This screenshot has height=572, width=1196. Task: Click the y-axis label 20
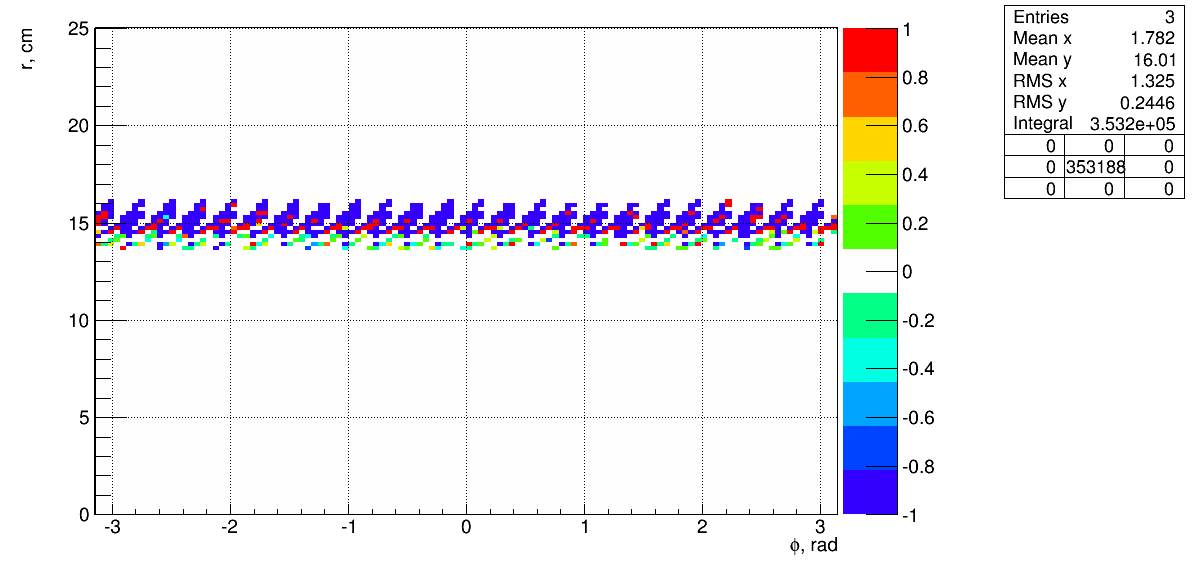[x=79, y=126]
